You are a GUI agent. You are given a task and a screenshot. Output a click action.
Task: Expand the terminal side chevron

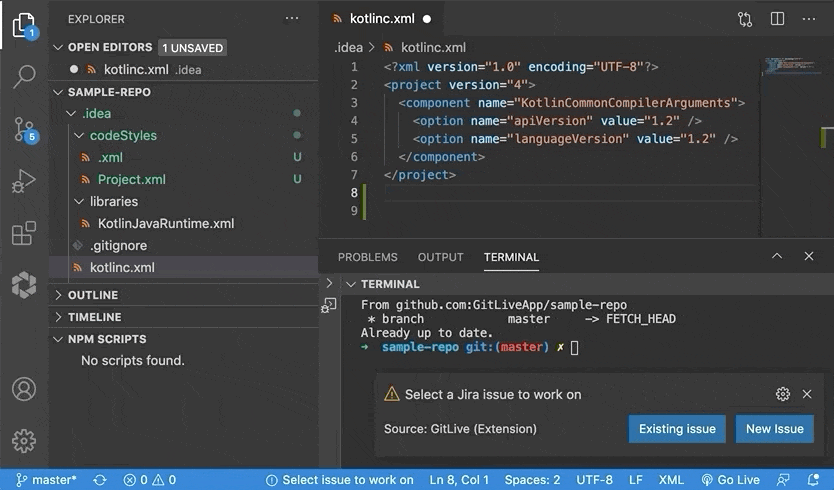click(x=329, y=283)
